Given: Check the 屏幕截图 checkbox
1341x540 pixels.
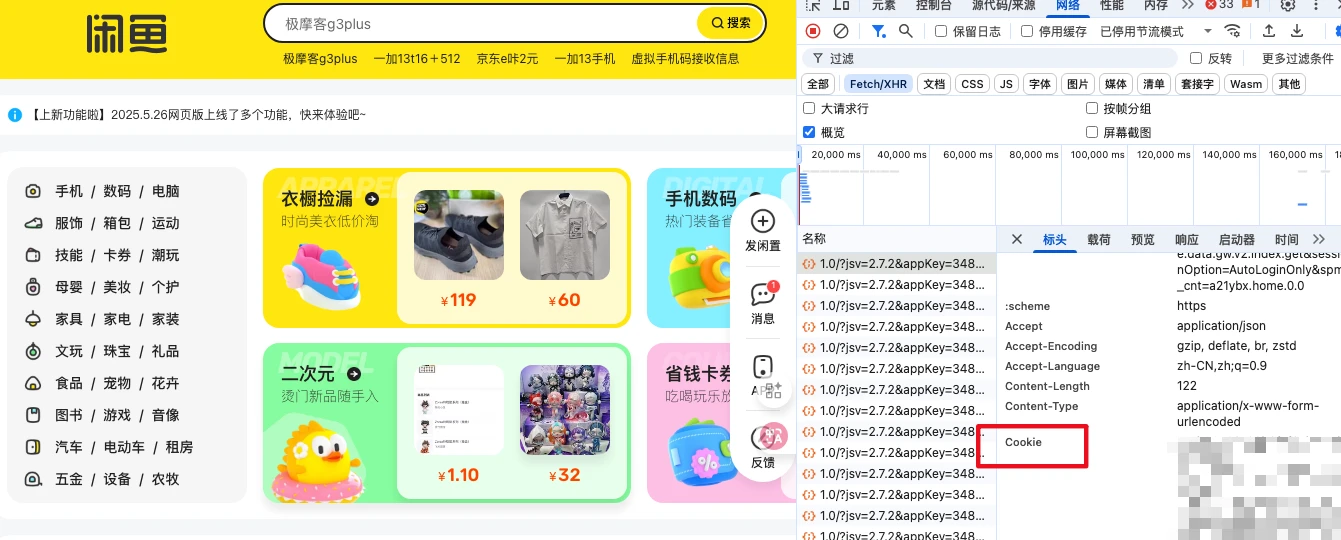Looking at the screenshot, I should click(x=1092, y=132).
